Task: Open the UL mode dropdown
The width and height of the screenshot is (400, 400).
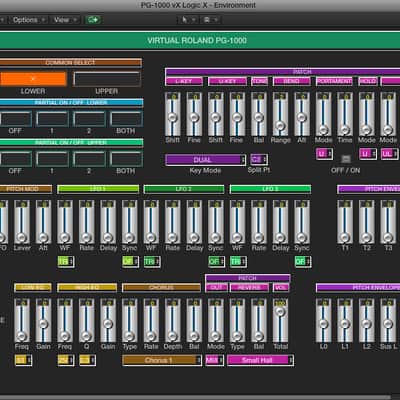Action: click(389, 154)
